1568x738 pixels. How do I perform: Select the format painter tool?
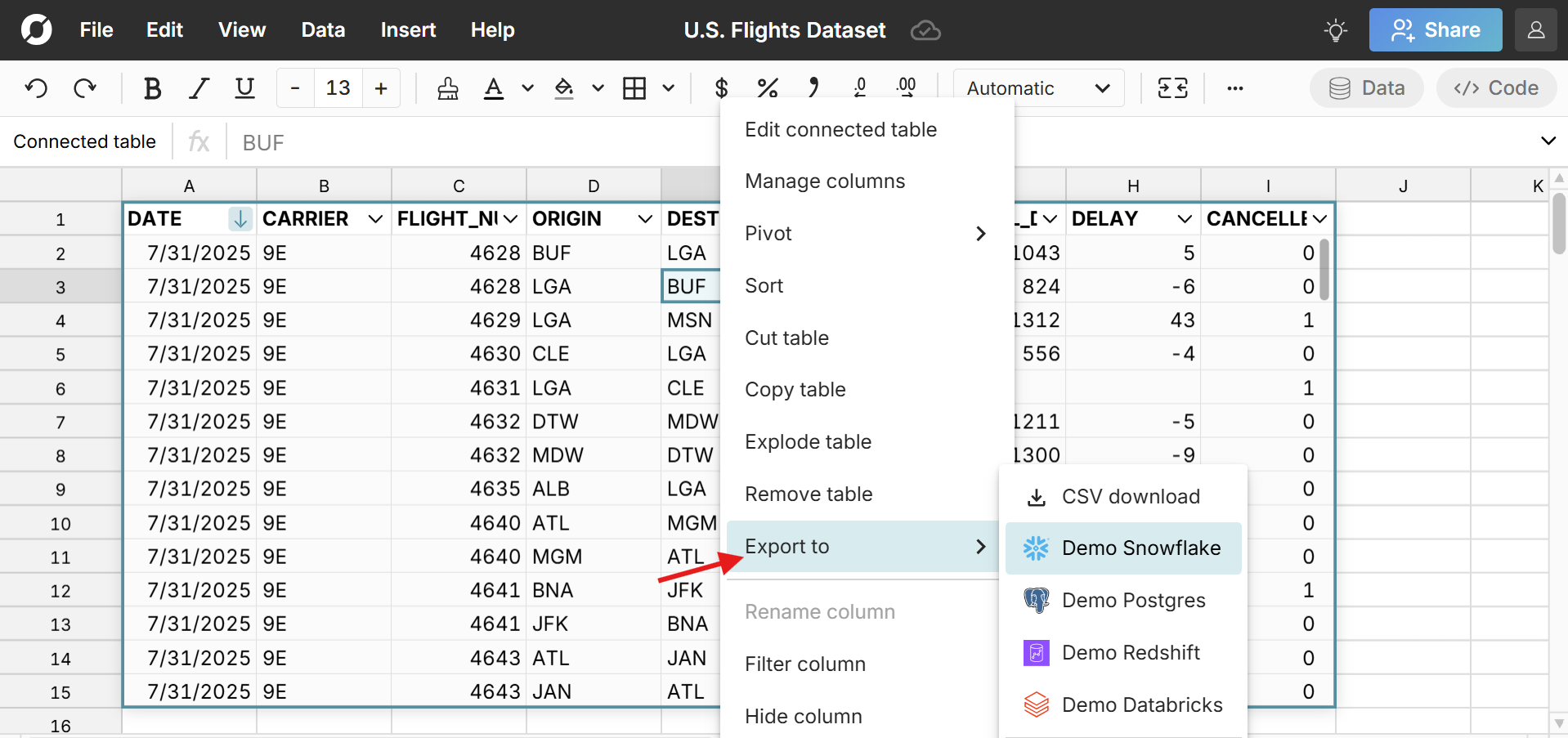coord(447,88)
